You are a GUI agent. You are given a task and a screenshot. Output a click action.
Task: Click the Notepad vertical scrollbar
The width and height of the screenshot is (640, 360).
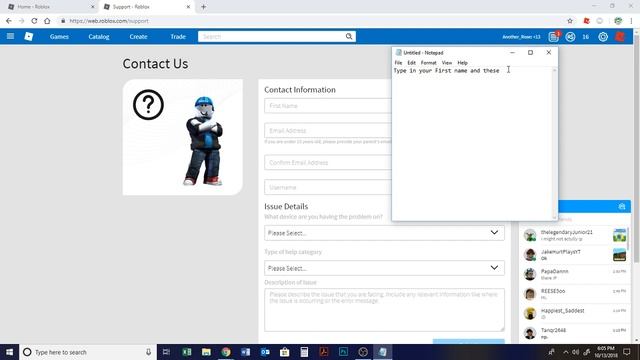click(x=554, y=143)
